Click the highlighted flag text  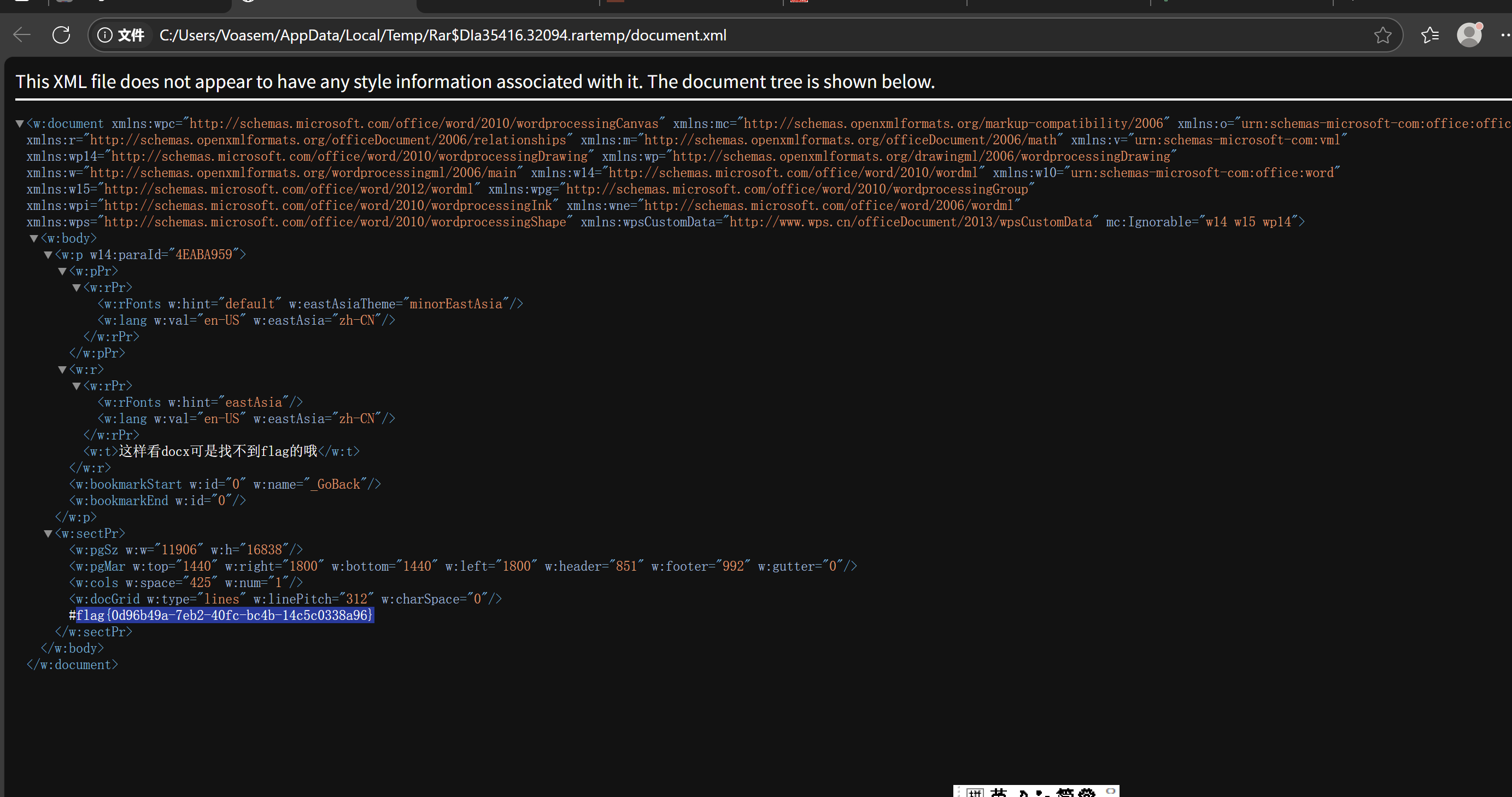point(224,615)
